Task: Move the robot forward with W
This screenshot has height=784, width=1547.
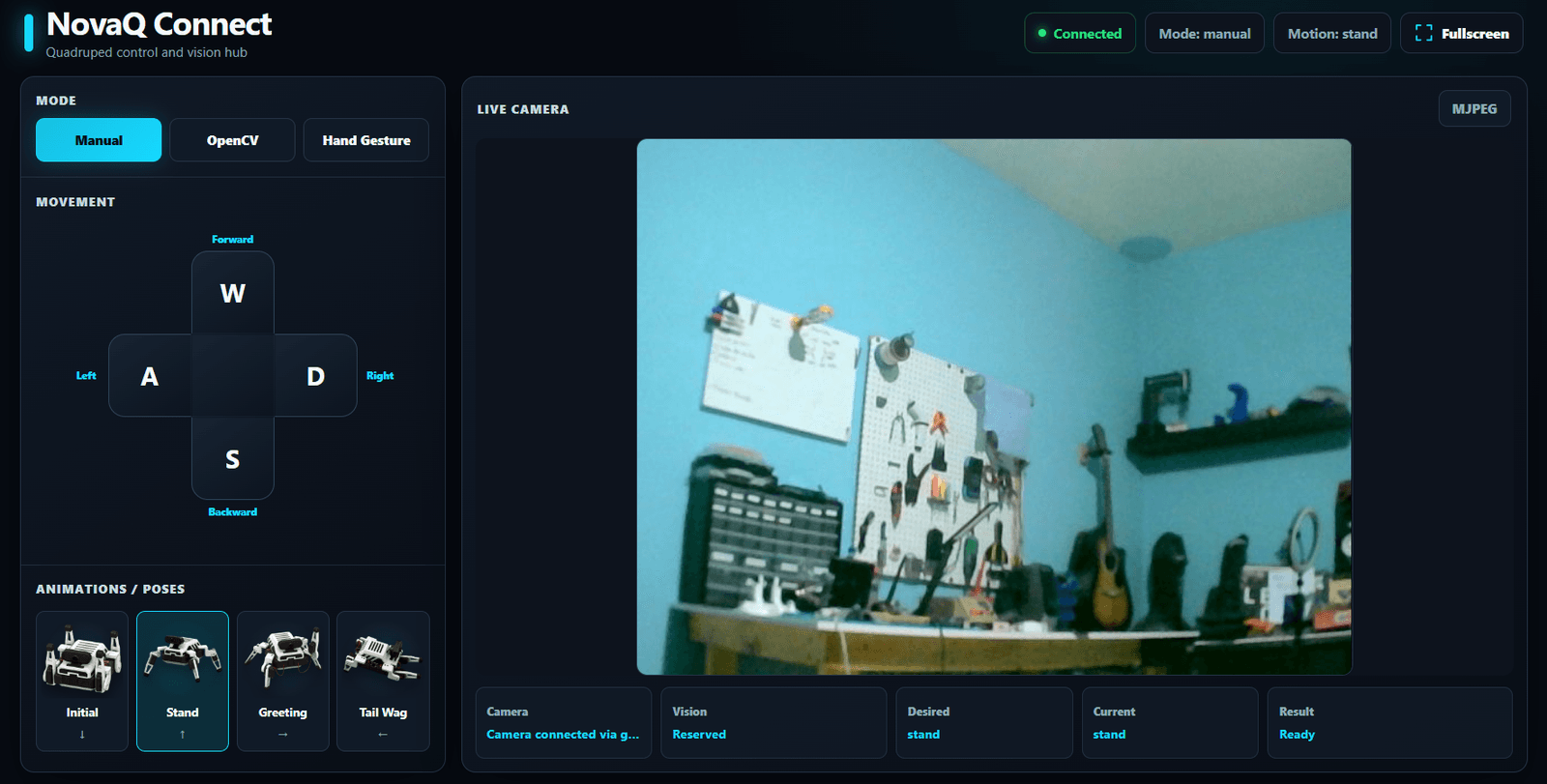Action: point(233,293)
